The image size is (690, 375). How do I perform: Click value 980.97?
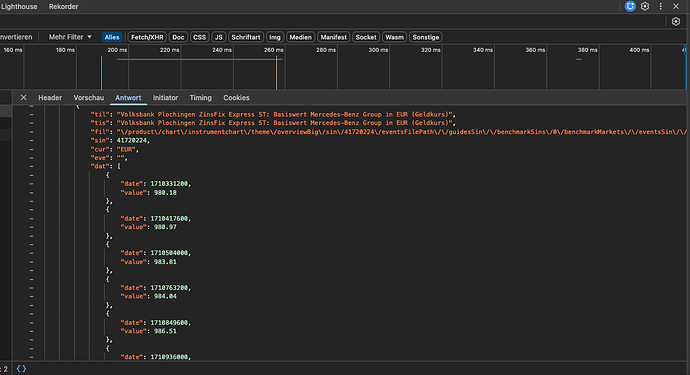coord(165,227)
